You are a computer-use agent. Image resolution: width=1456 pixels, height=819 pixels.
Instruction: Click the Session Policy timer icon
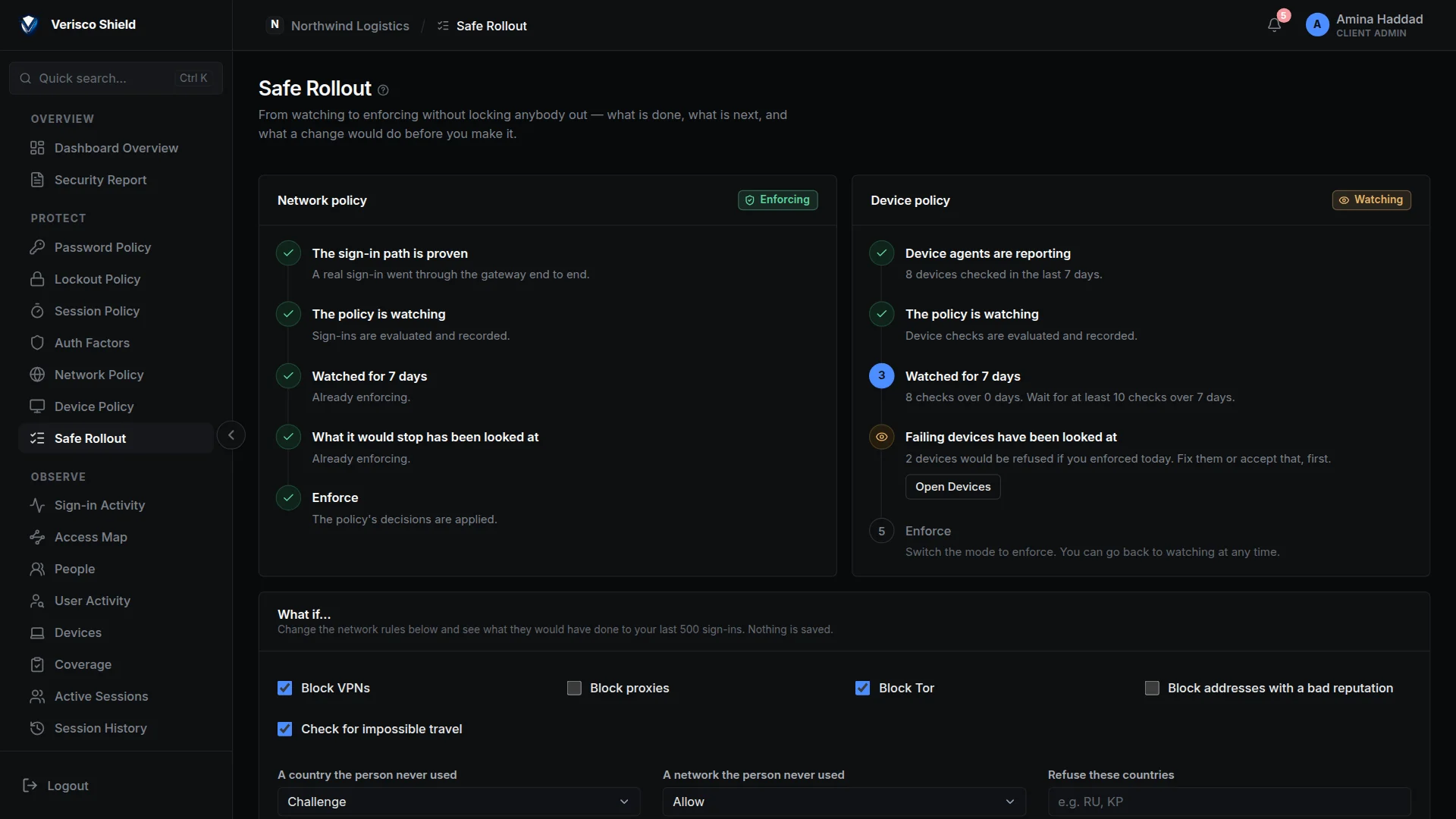pos(37,311)
